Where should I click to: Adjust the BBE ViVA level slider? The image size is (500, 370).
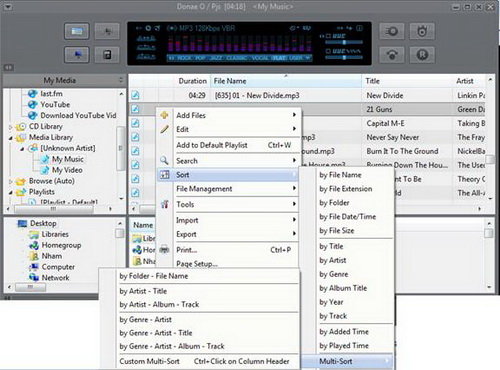(x=344, y=57)
